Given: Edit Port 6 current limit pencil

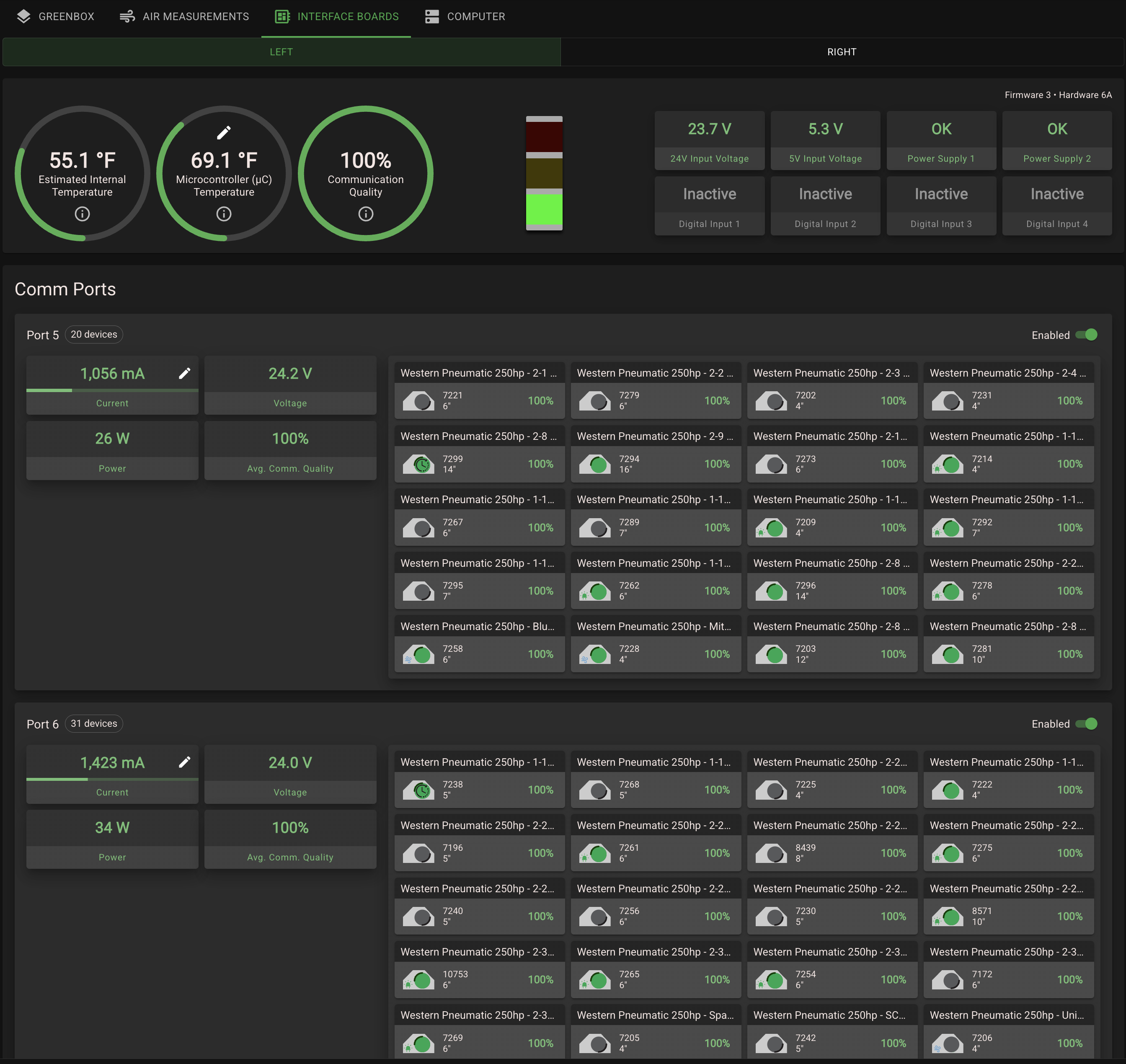Looking at the screenshot, I should click(184, 762).
